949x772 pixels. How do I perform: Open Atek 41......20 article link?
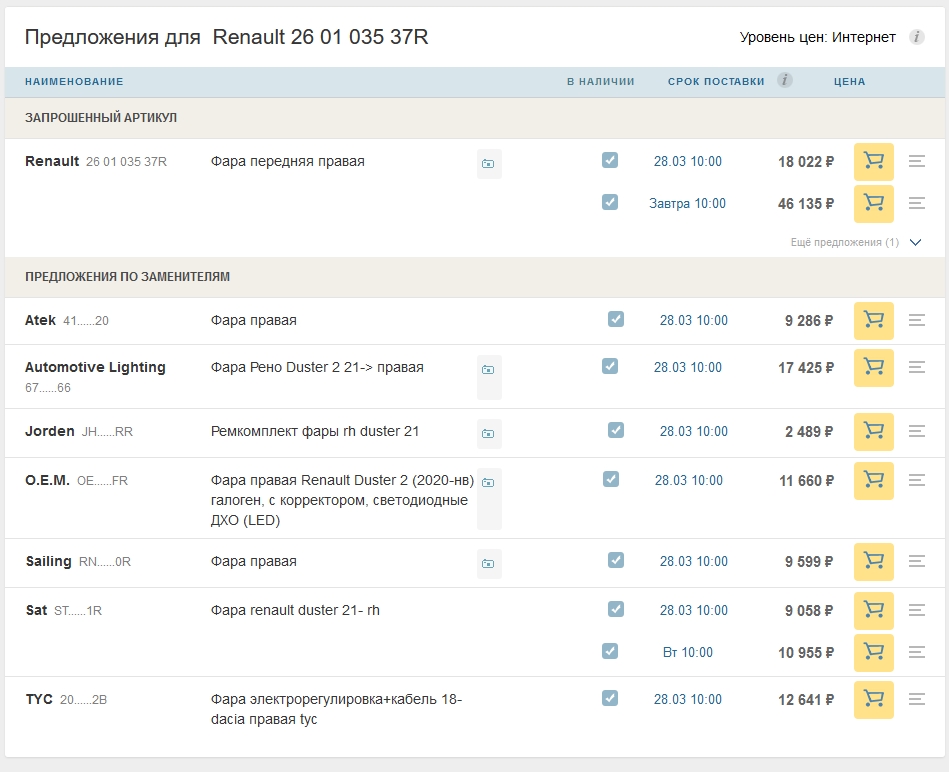pyautogui.click(x=86, y=321)
